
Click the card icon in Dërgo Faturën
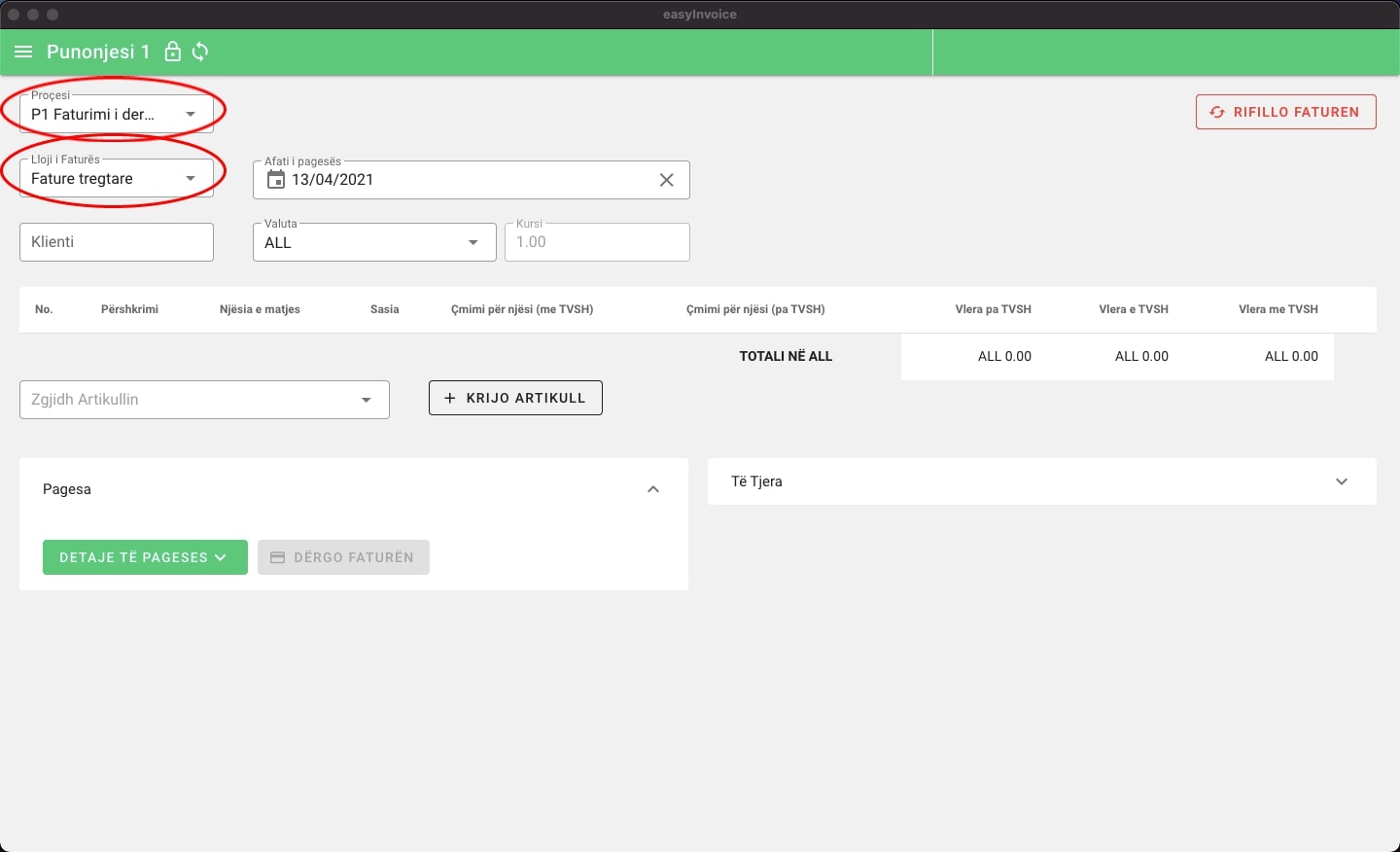[x=278, y=556]
